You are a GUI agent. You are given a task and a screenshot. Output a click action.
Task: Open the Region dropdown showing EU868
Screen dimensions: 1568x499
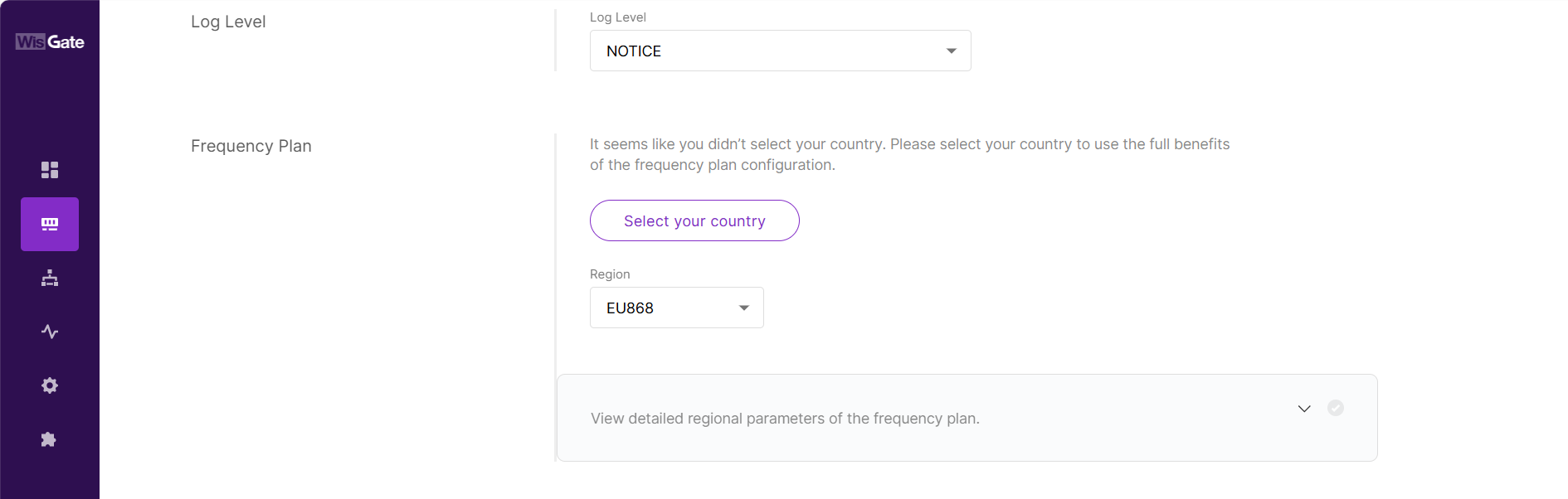click(x=676, y=308)
